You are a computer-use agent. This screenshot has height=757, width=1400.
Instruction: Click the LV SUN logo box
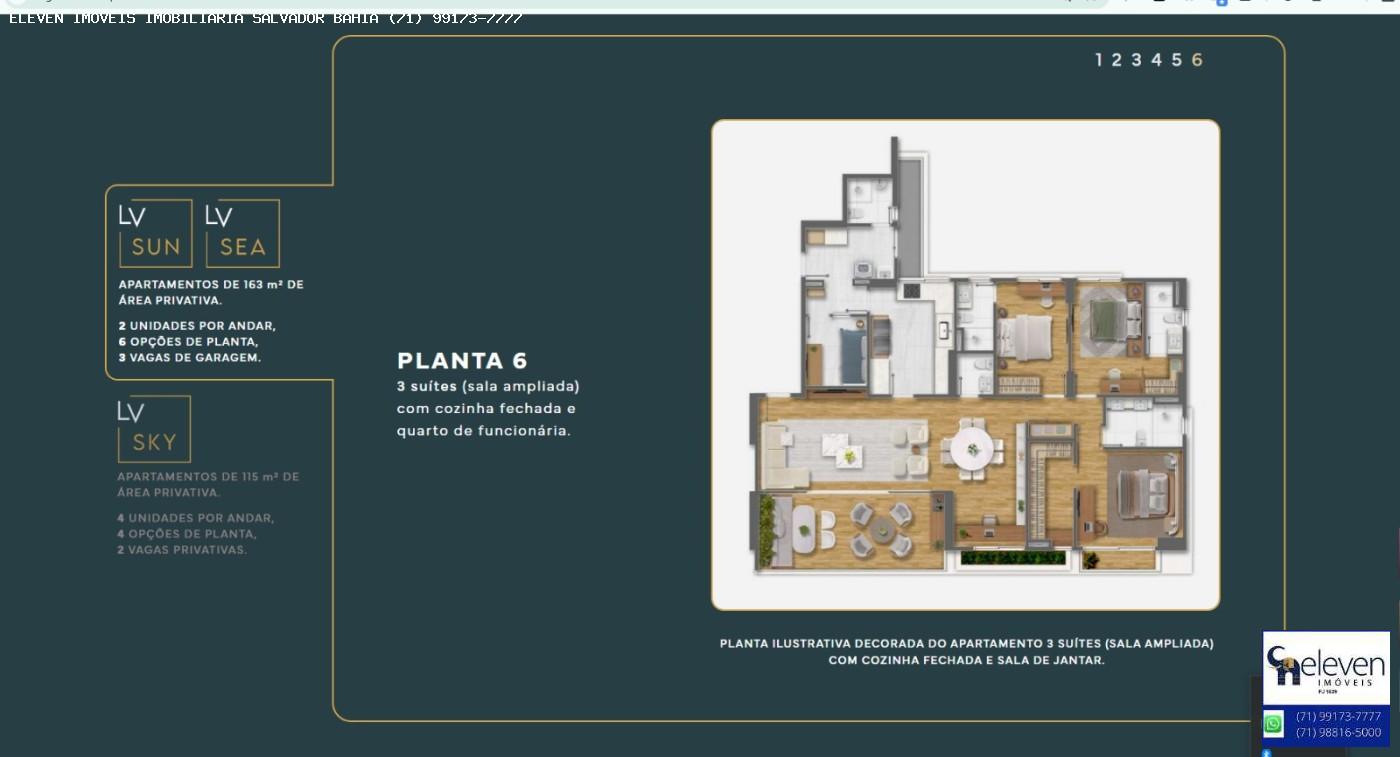pos(155,233)
